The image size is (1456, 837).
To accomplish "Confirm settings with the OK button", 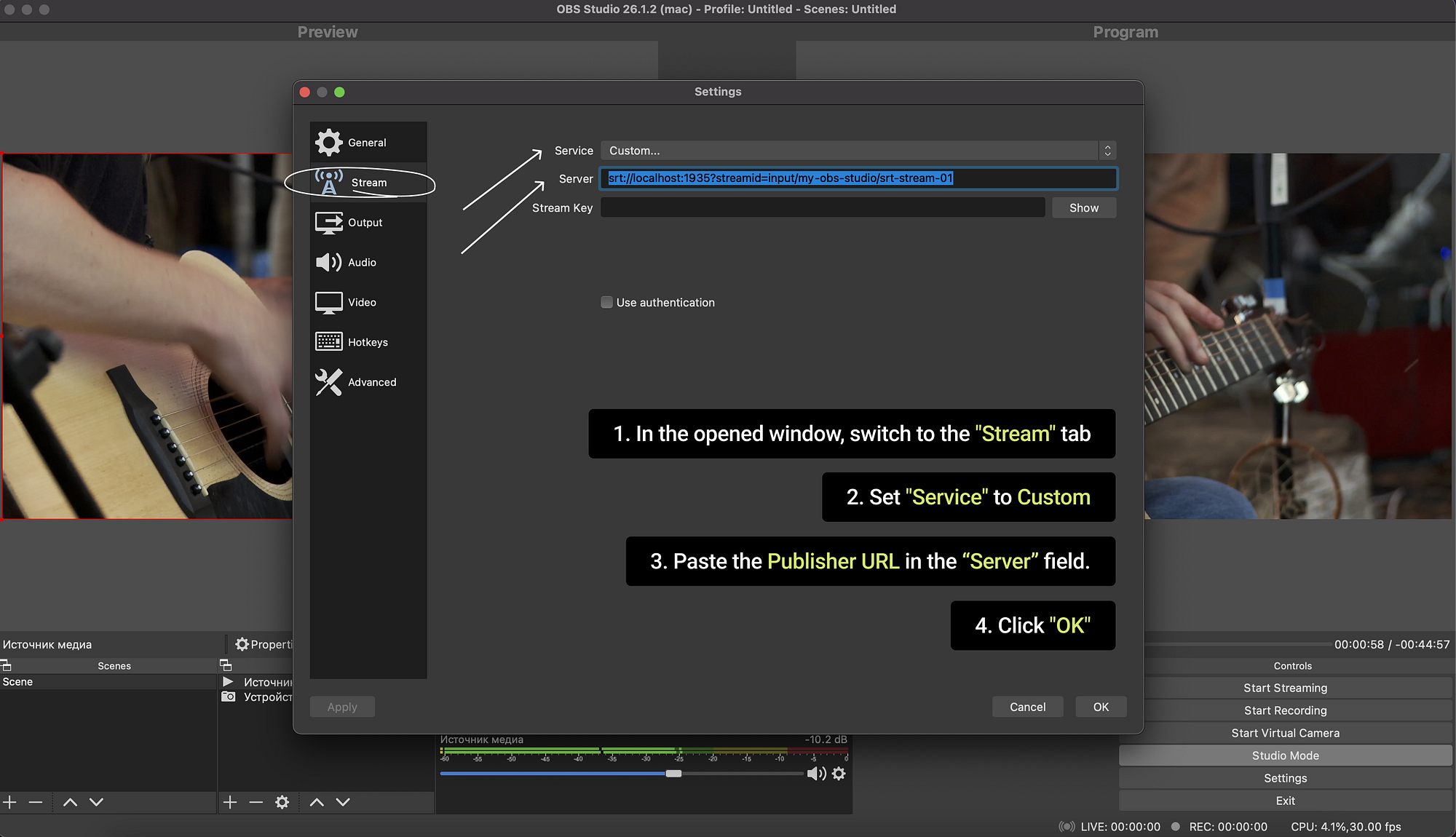I will [1101, 707].
